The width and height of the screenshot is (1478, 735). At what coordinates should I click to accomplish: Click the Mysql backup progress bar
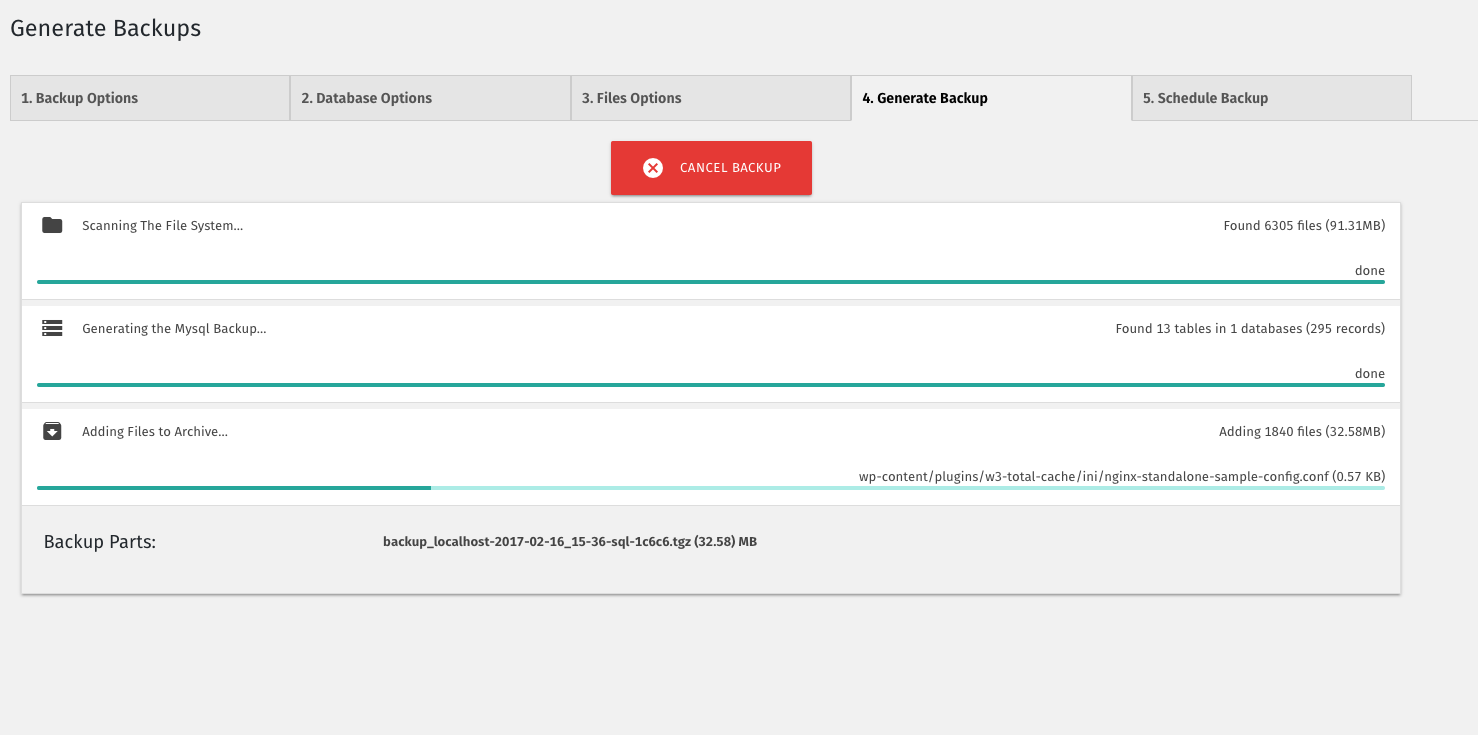pyautogui.click(x=711, y=385)
